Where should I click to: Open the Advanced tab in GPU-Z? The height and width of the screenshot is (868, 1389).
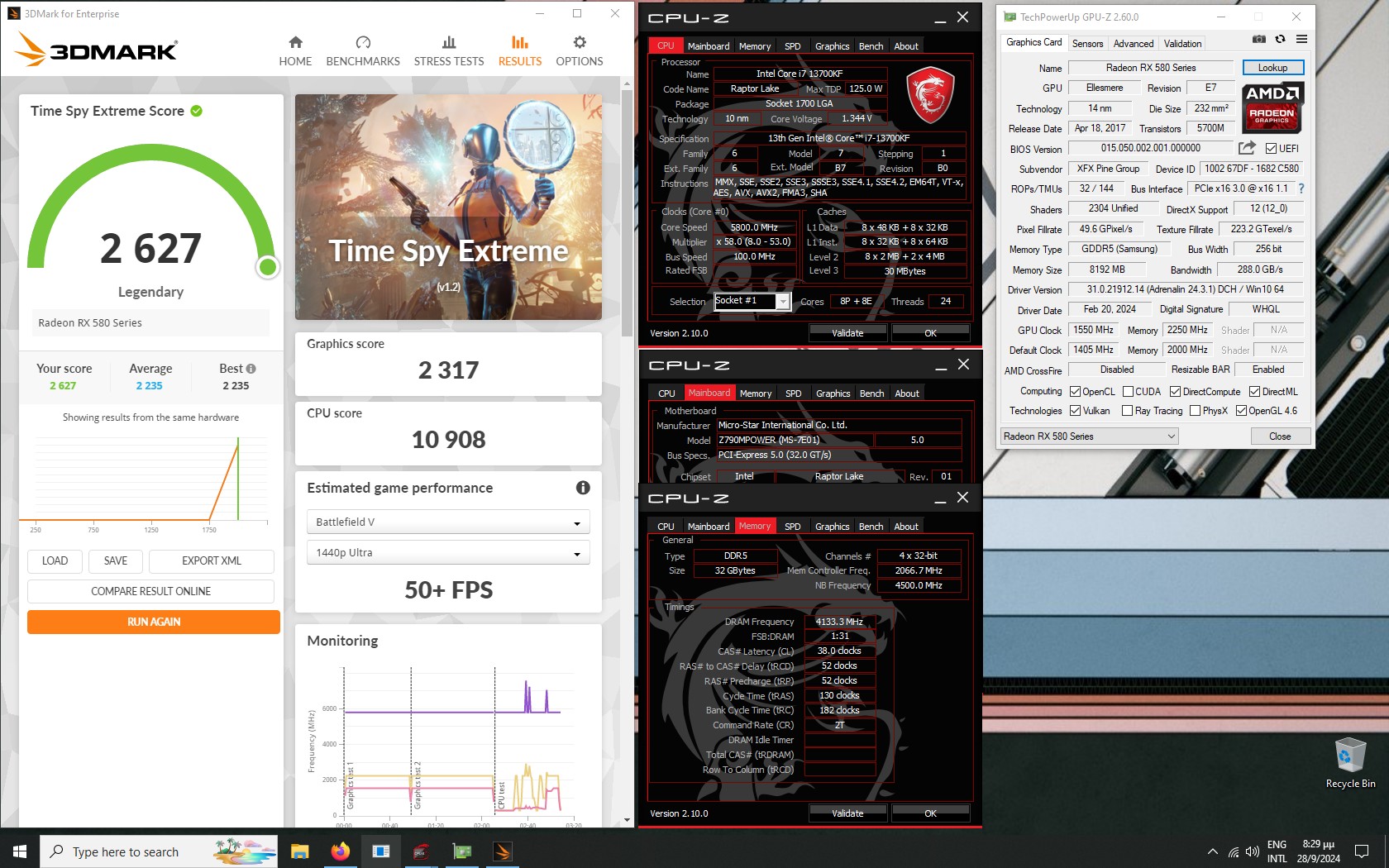1133,44
